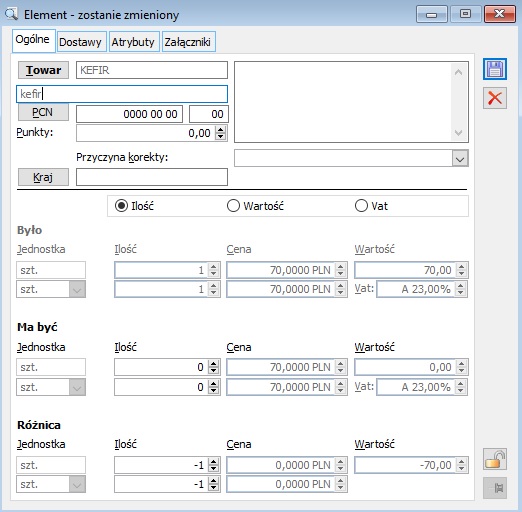Go to the Załączniki tab

pyautogui.click(x=189, y=42)
